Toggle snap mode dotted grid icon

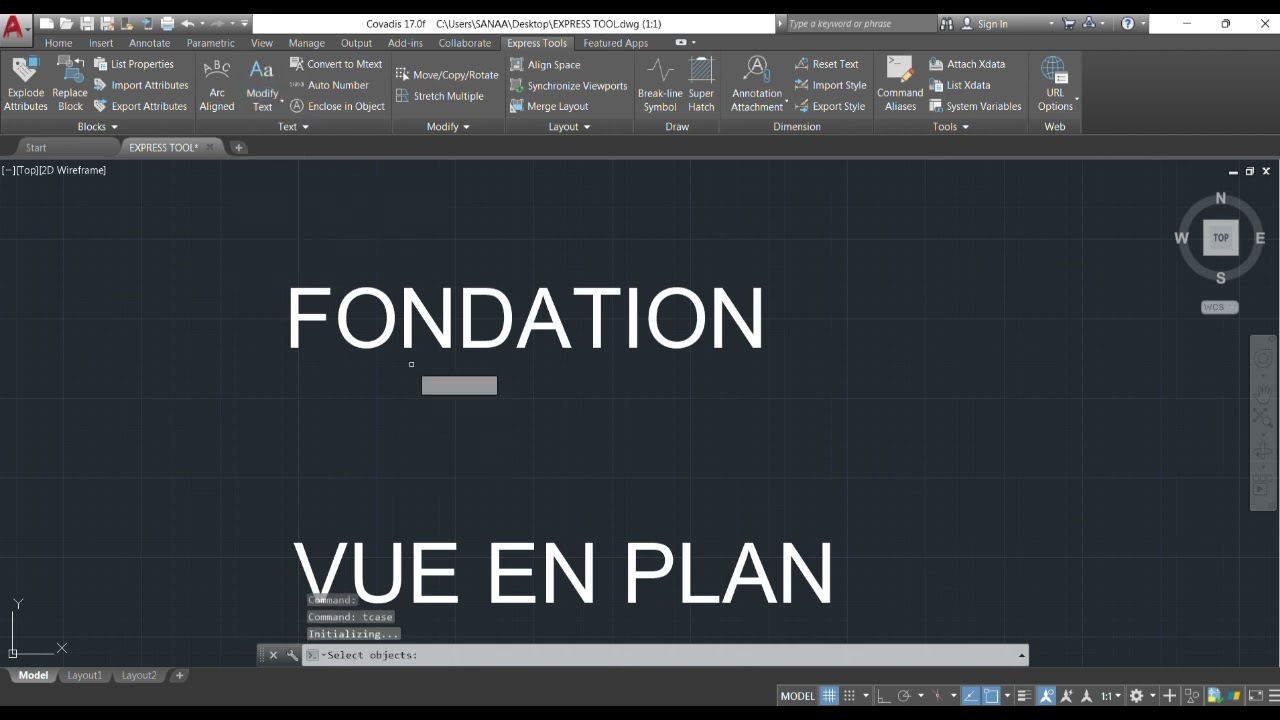[x=849, y=696]
